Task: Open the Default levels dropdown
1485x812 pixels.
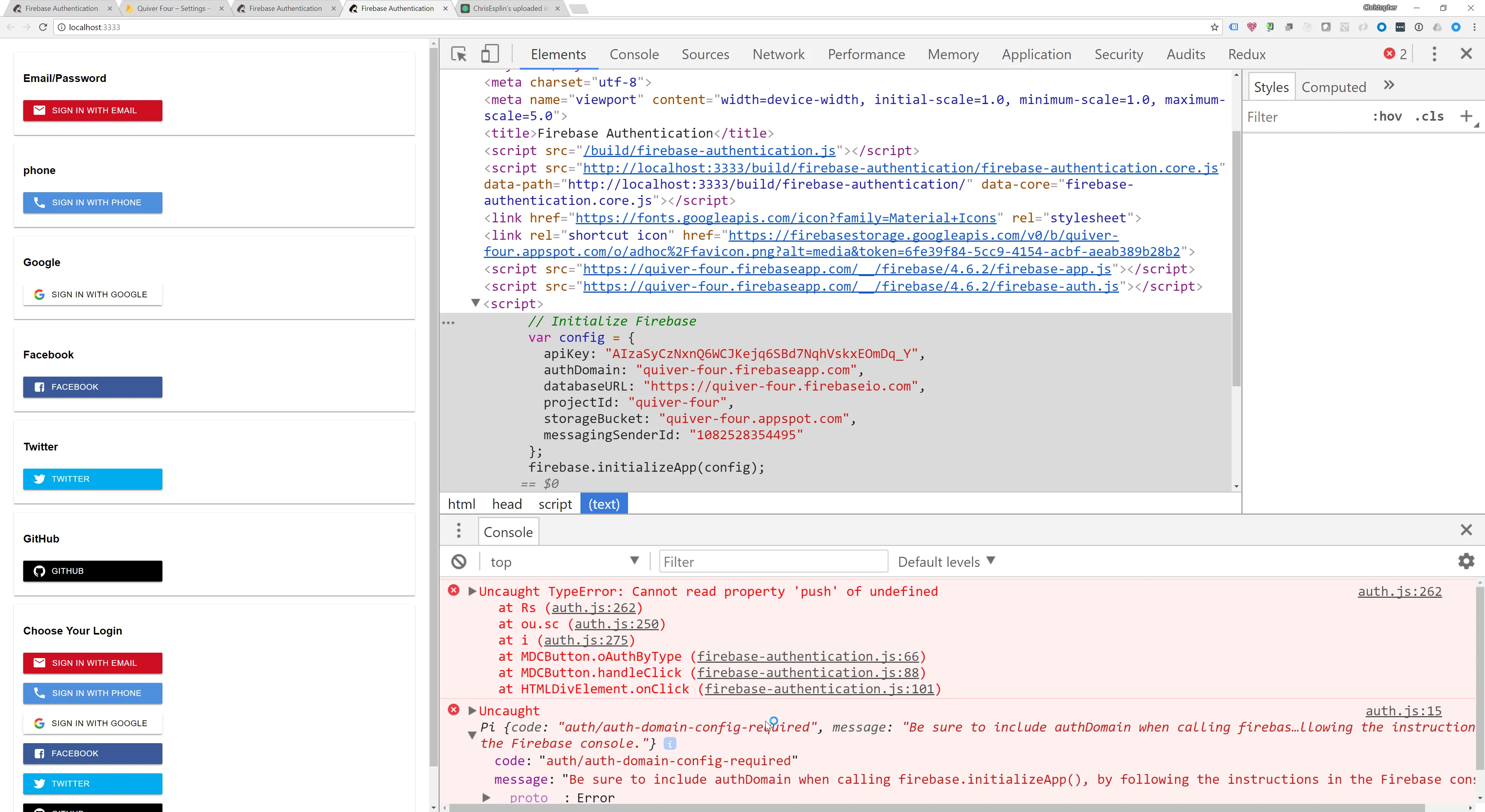Action: coord(946,561)
